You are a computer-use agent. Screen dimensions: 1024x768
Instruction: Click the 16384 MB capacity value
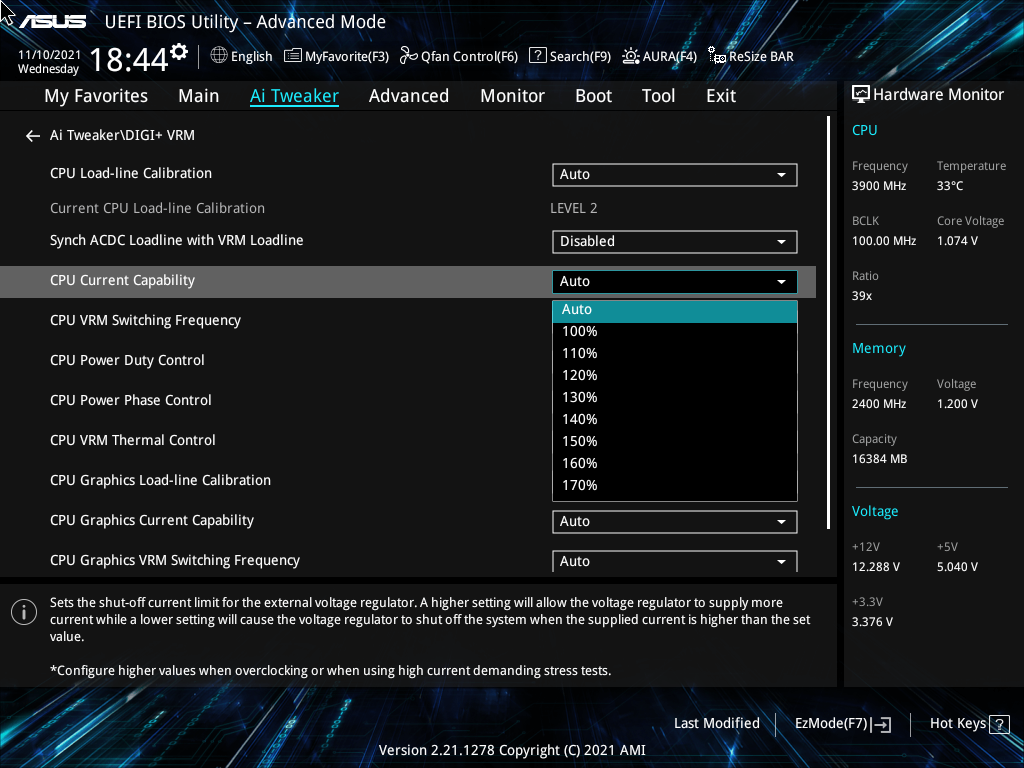879,459
